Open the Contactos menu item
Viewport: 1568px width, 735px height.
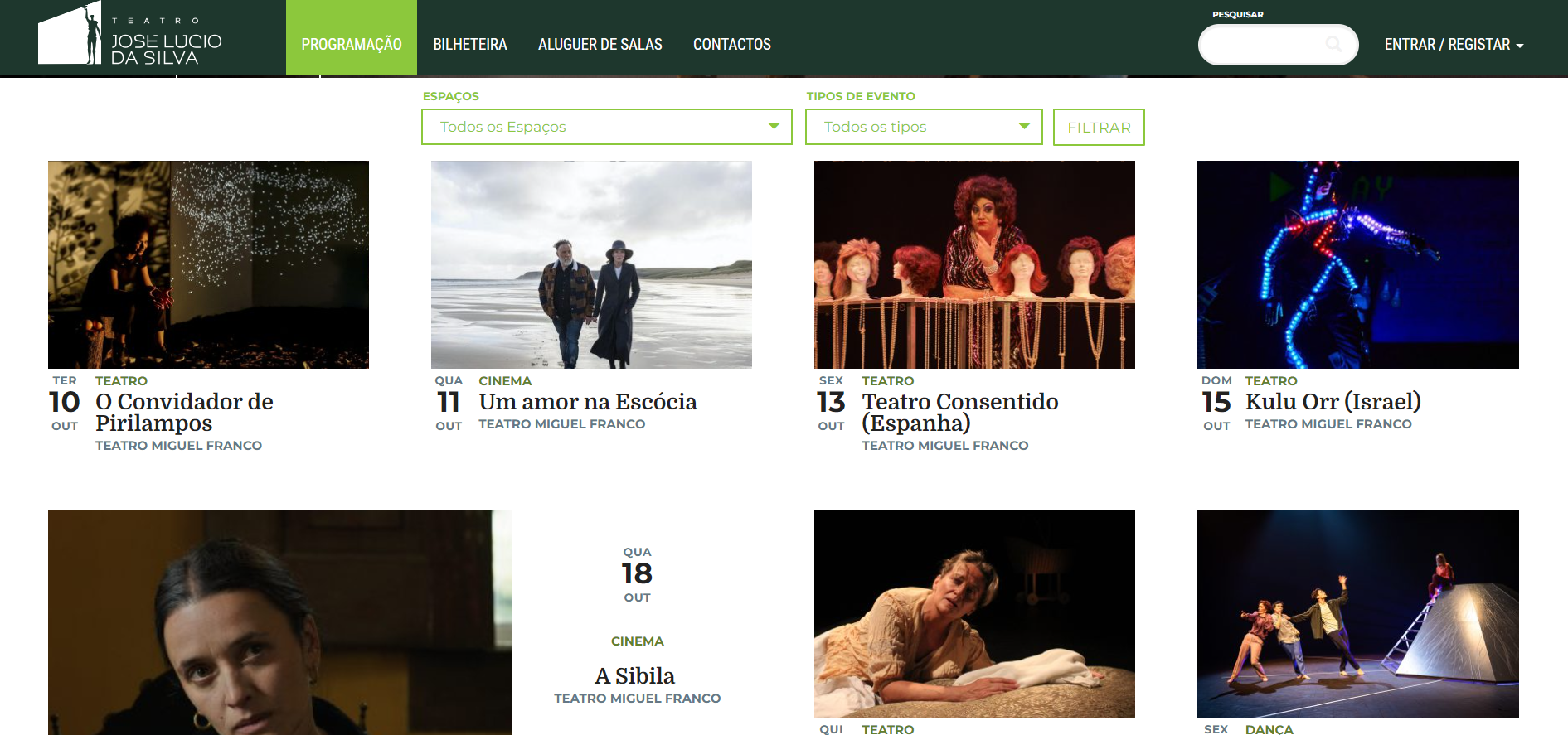pyautogui.click(x=732, y=45)
